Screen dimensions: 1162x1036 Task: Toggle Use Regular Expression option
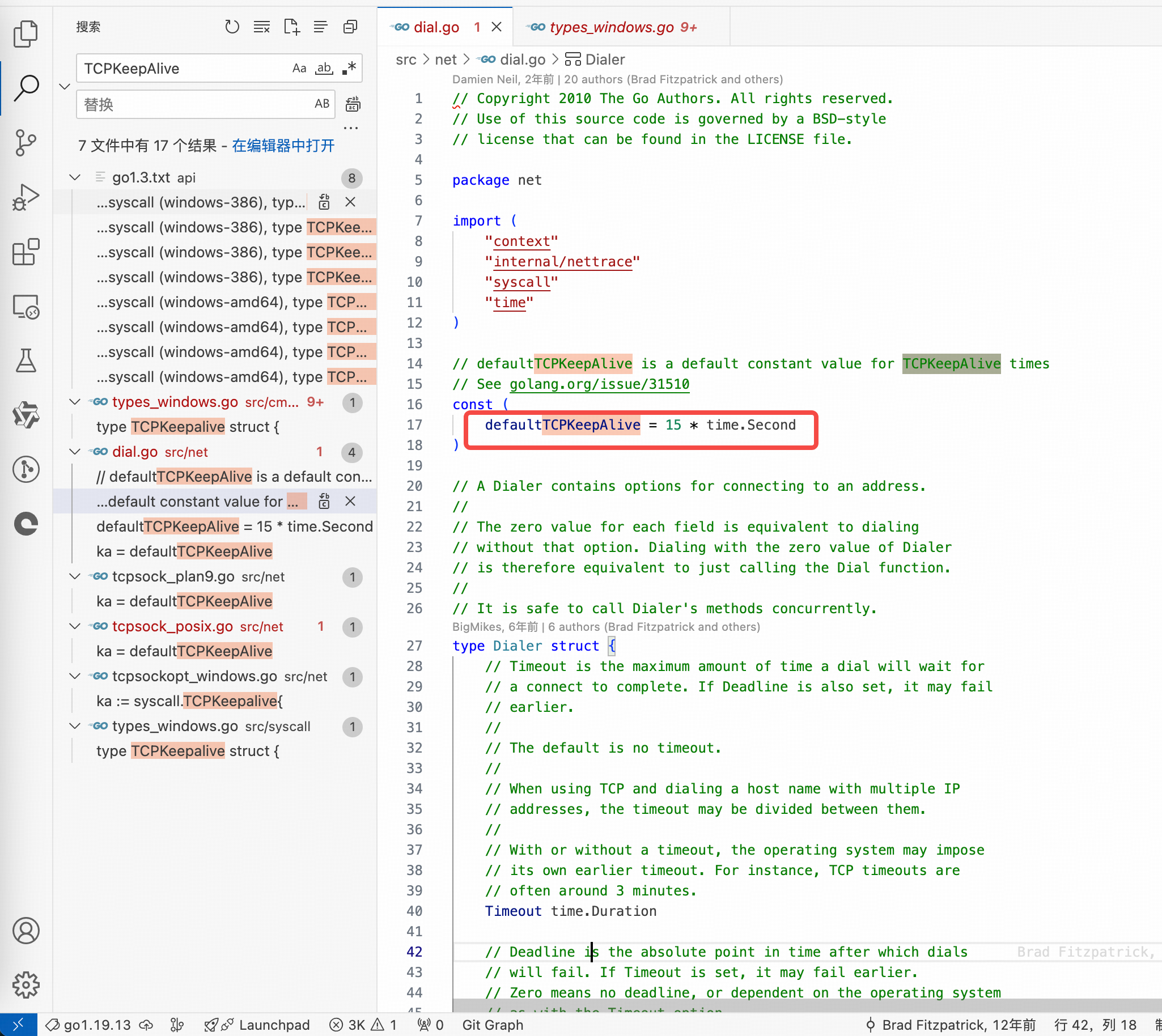(349, 69)
